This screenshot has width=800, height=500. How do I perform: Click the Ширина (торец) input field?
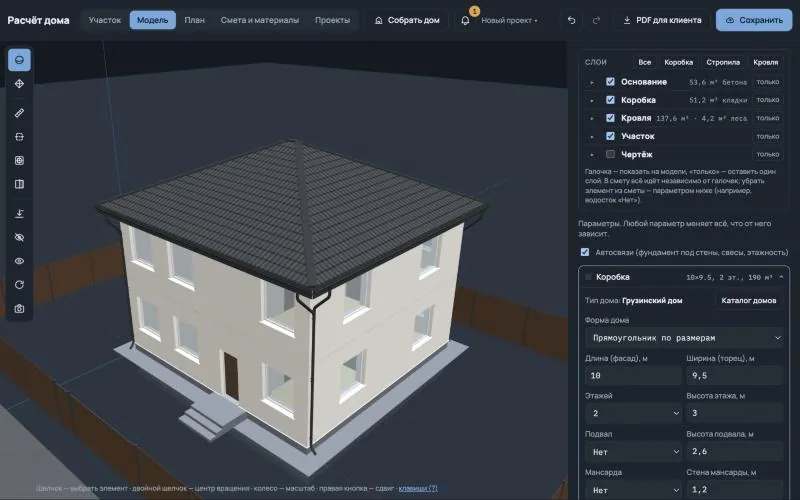tap(734, 376)
